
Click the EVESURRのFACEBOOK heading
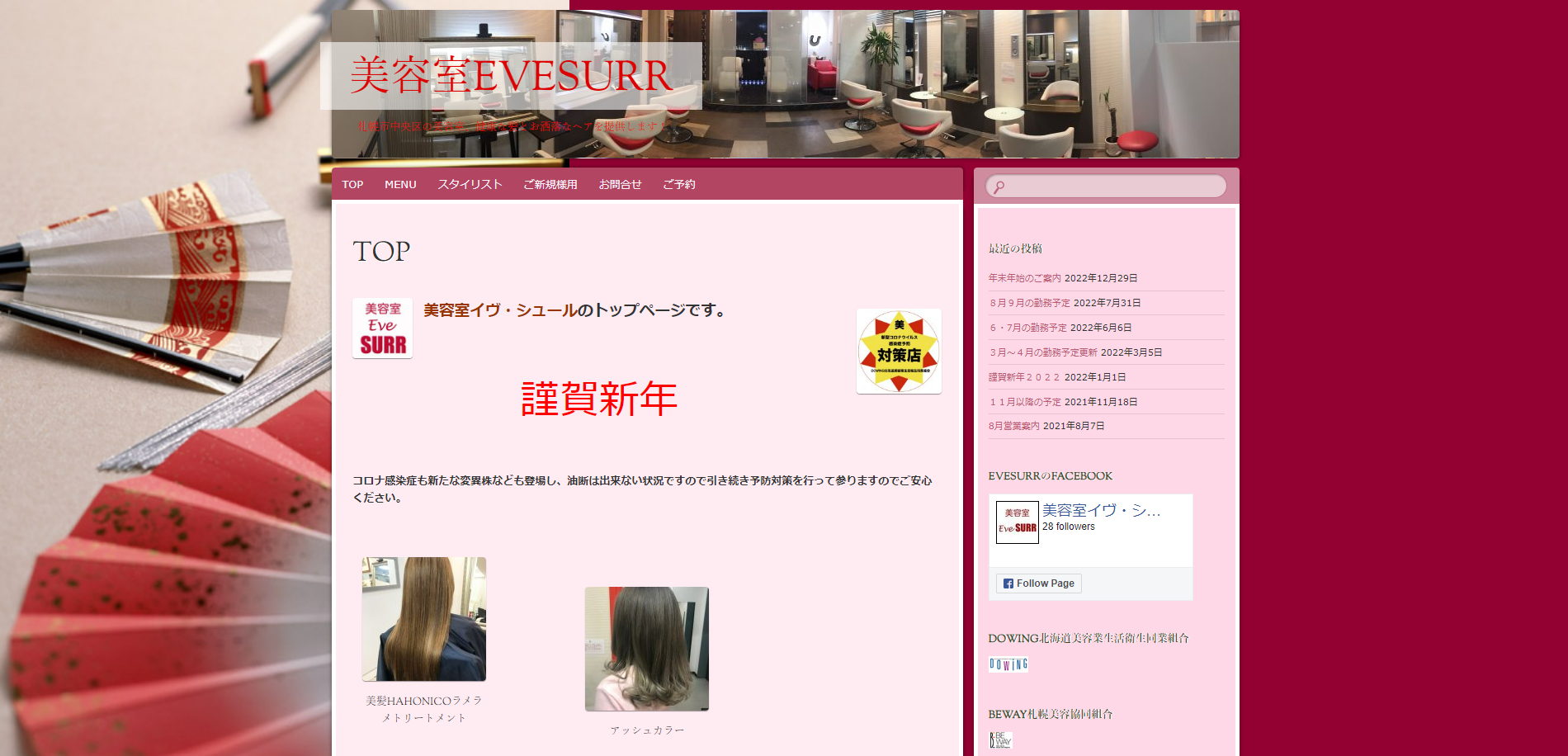[x=1051, y=476]
